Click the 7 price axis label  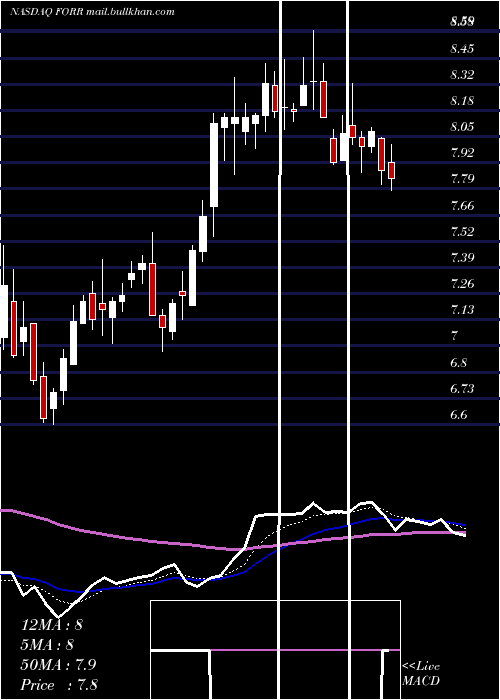455,336
